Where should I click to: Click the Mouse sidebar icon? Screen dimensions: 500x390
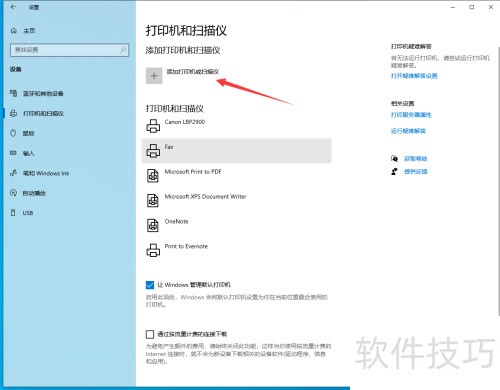coord(13,133)
